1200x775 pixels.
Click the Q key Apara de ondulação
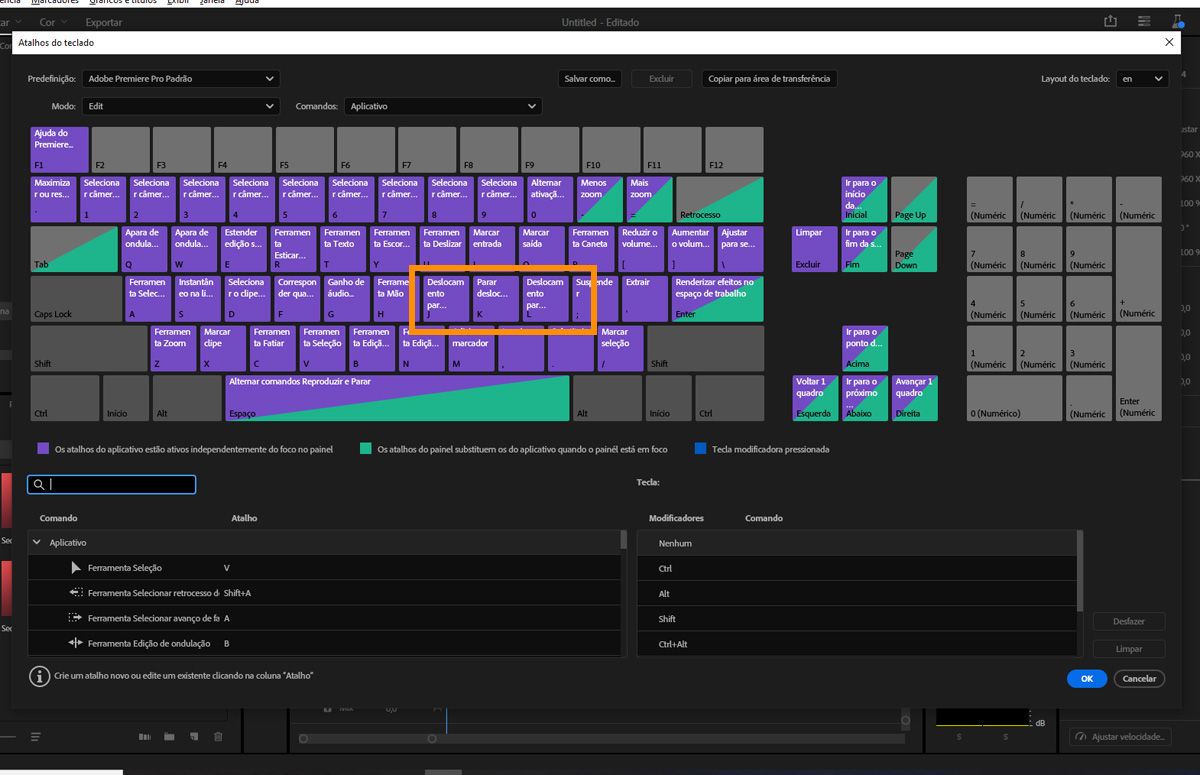(x=146, y=249)
